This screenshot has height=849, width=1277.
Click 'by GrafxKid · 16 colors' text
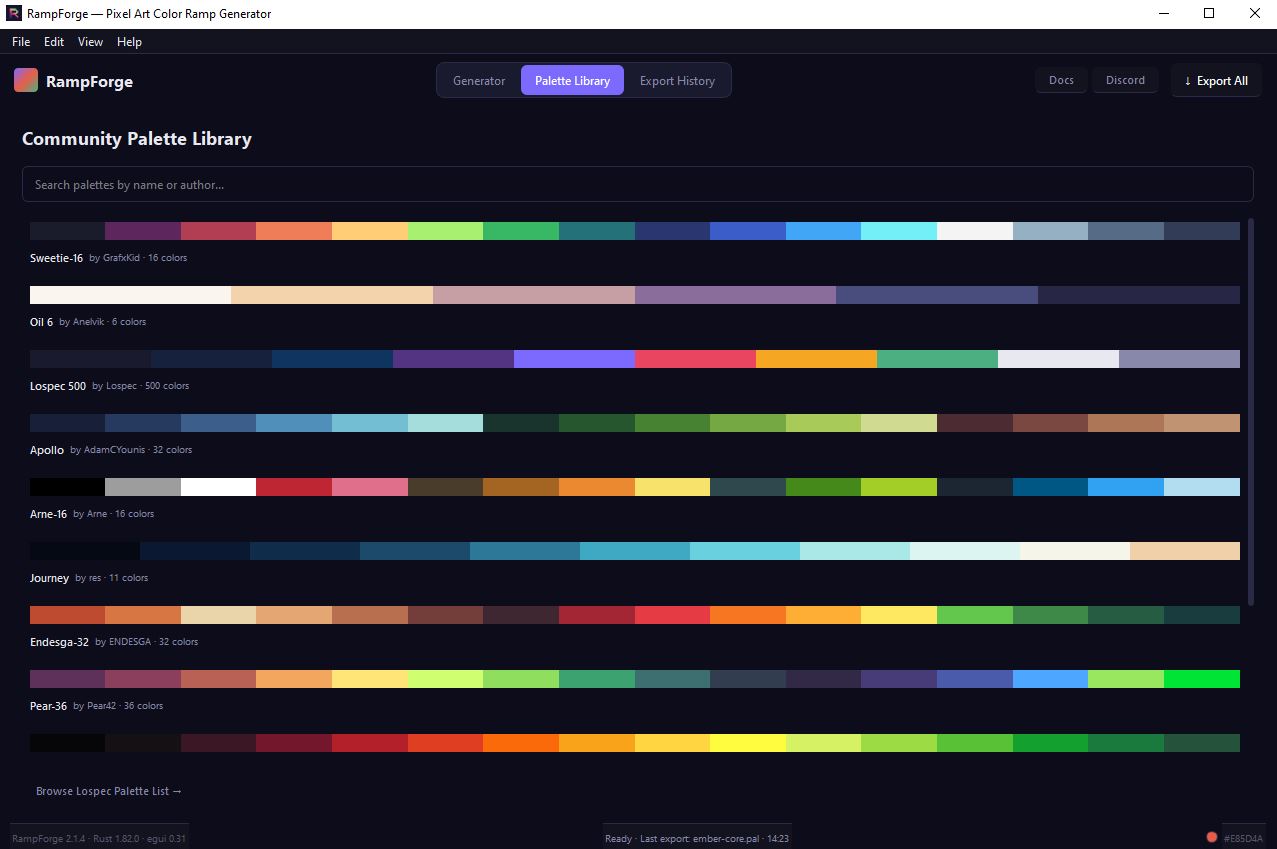click(x=138, y=258)
